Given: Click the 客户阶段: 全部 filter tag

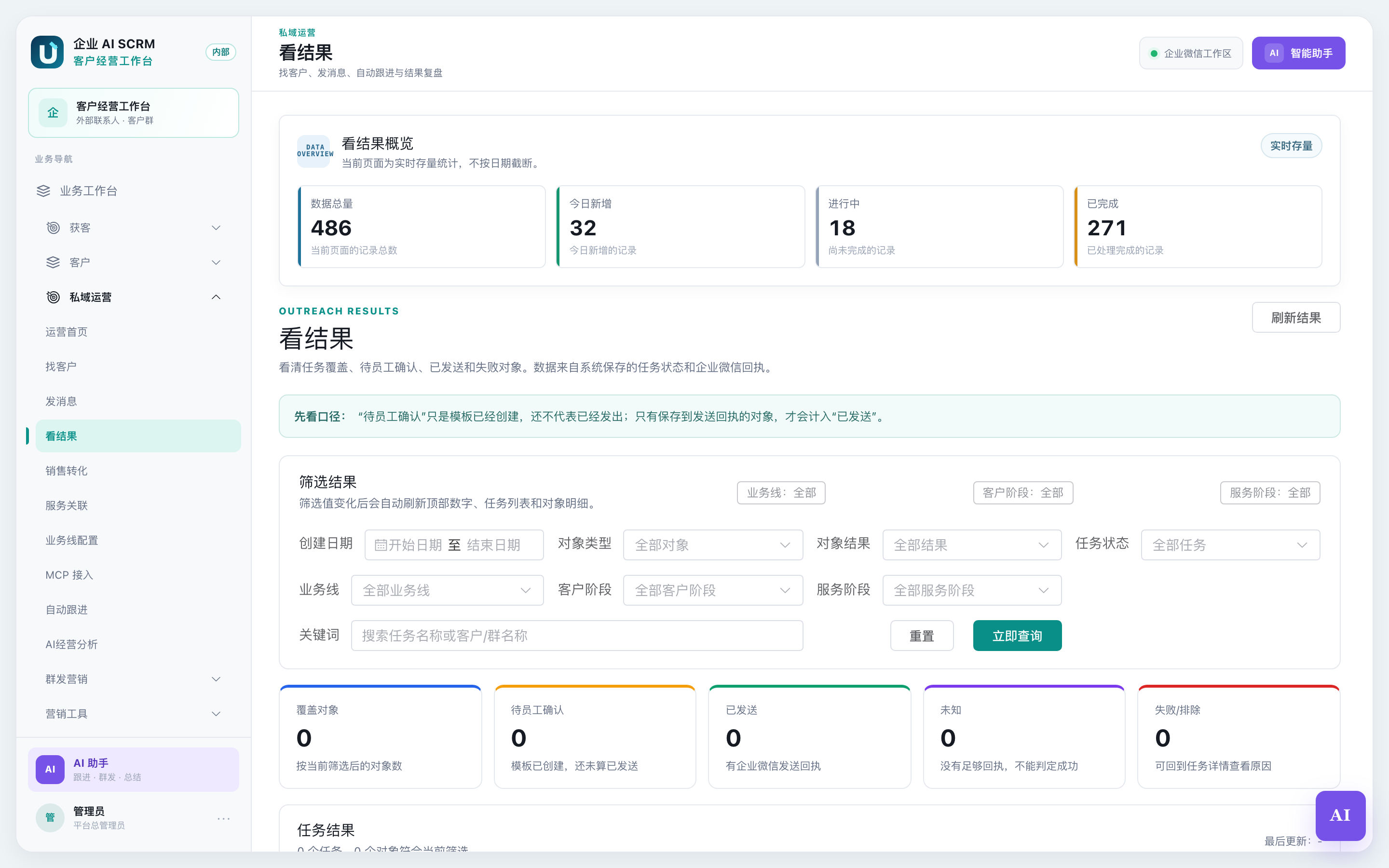Looking at the screenshot, I should point(1023,492).
